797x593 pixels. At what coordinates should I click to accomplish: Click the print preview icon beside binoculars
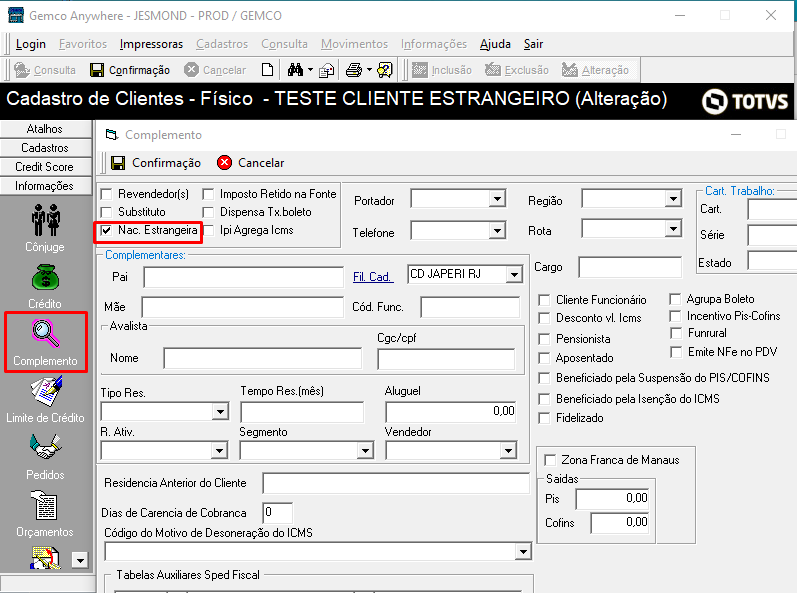click(x=326, y=71)
